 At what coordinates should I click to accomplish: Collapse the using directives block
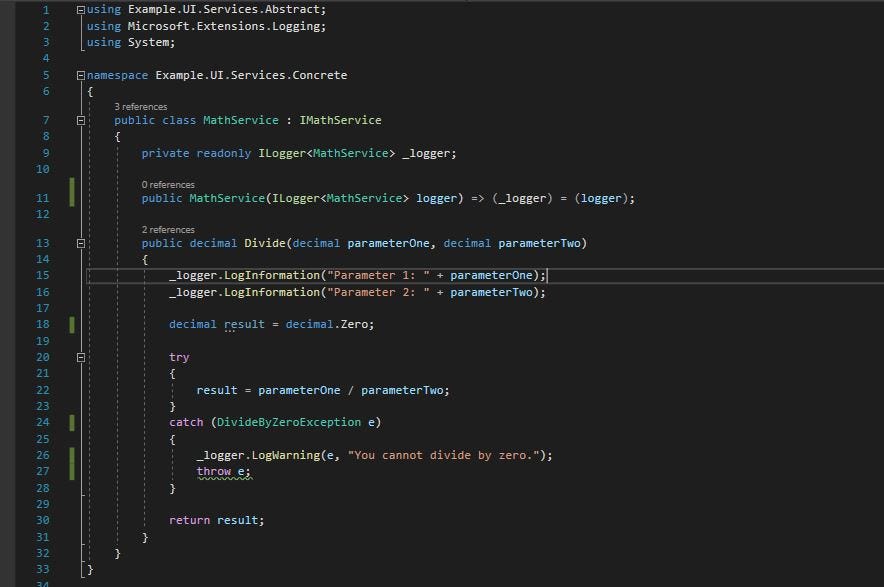coord(80,9)
